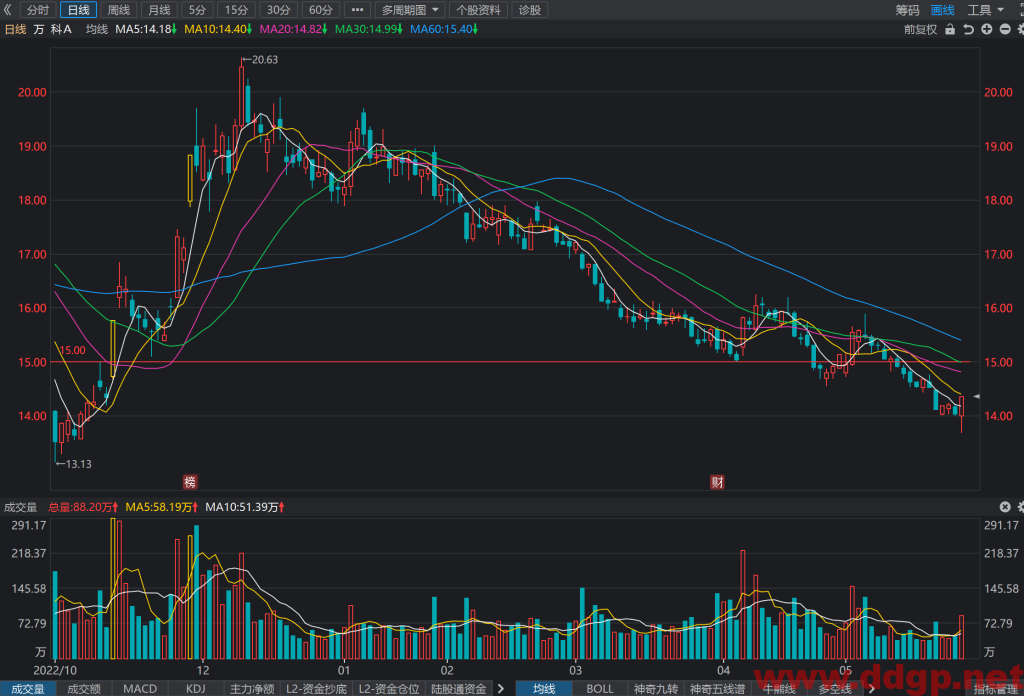Click the 13.13 low price label
The image size is (1024, 696).
coord(74,464)
